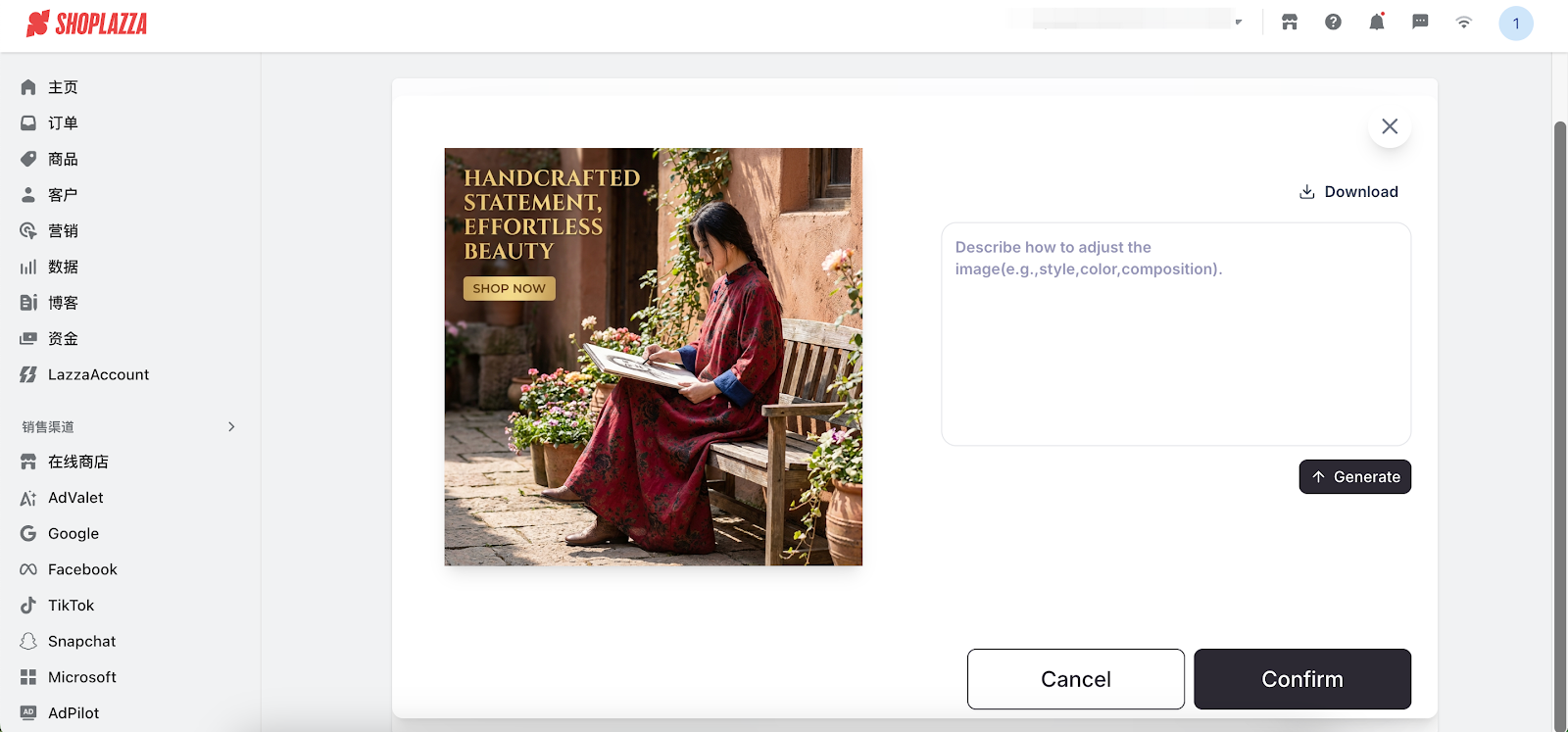Click the Cancel button
The image size is (1568, 732).
[1075, 679]
